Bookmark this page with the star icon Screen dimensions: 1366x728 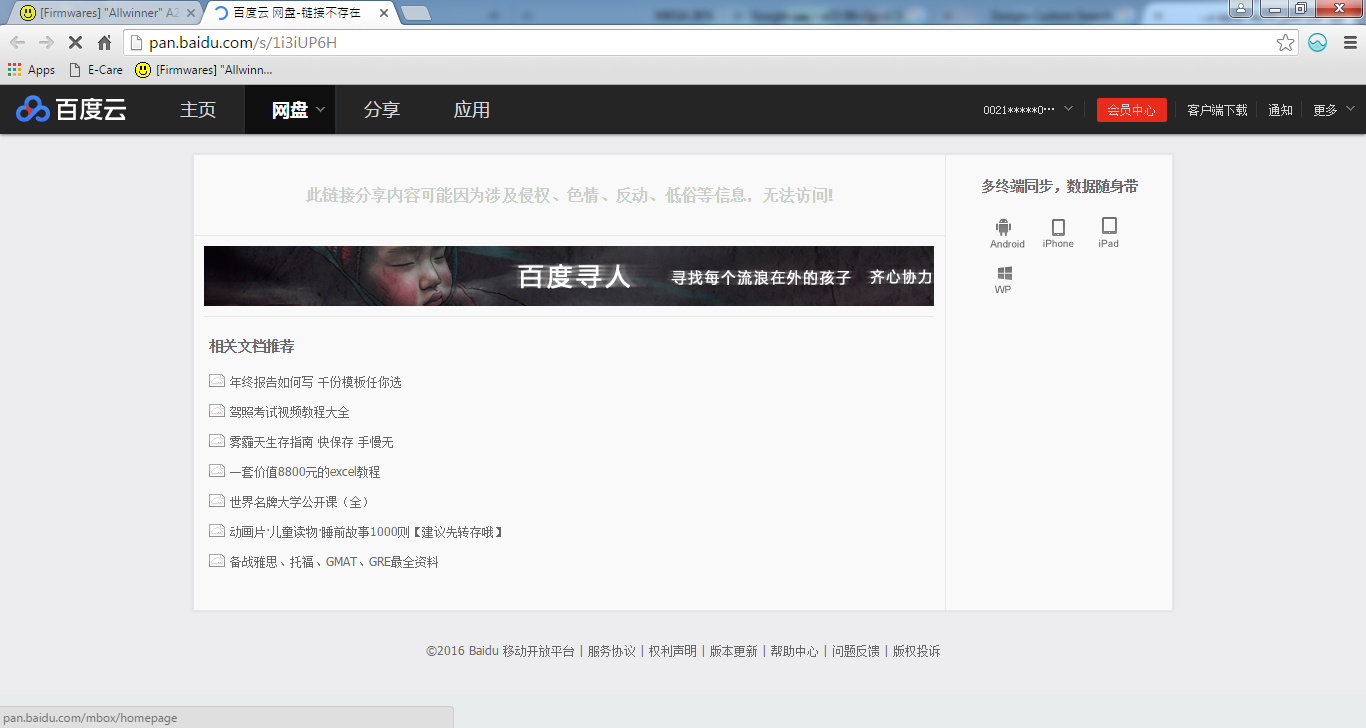1285,42
